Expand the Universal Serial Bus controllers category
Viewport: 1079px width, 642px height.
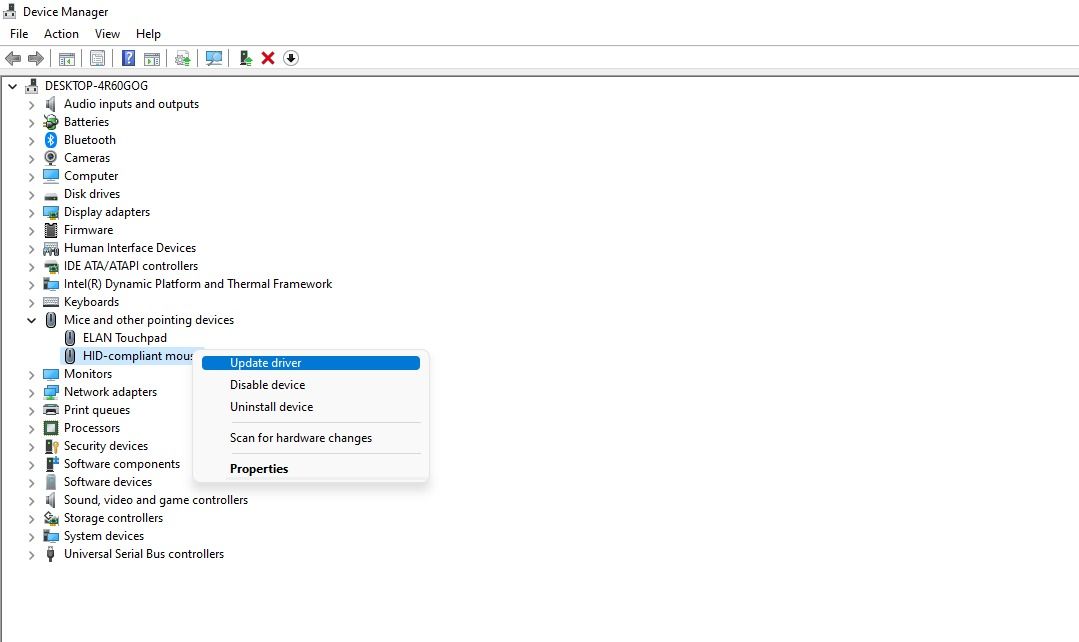point(31,553)
